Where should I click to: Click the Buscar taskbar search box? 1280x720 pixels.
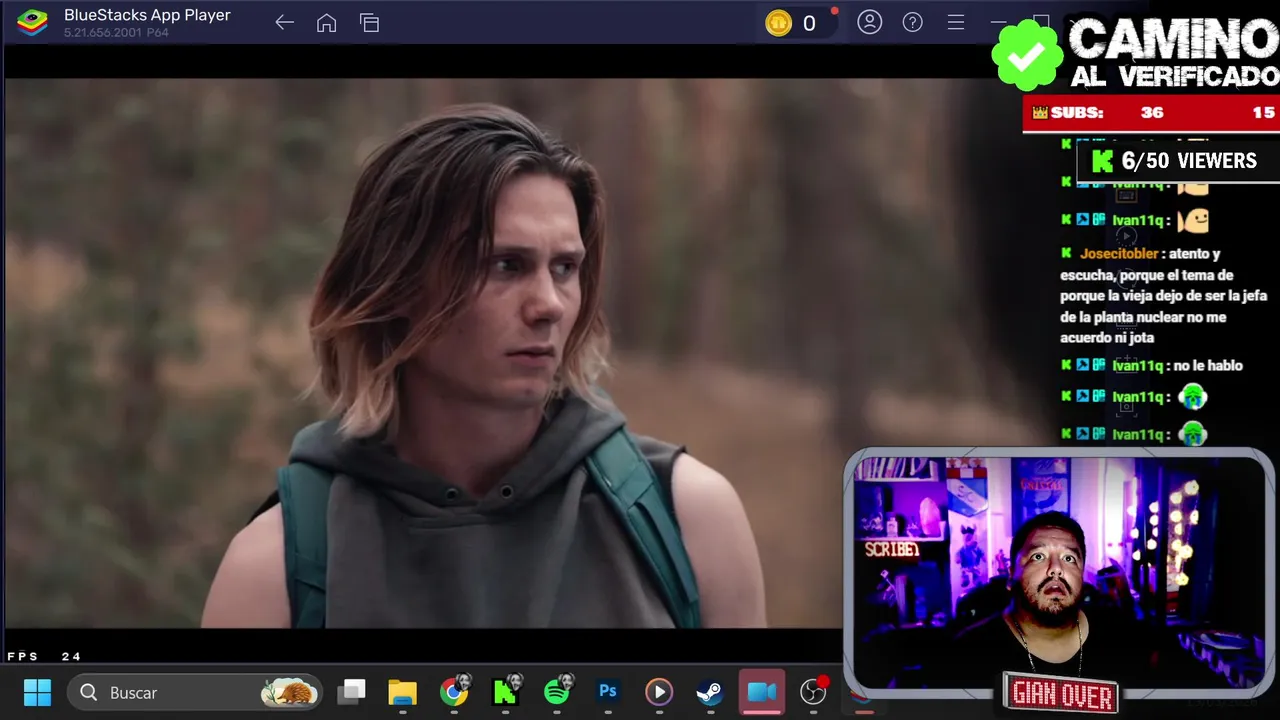[x=194, y=692]
